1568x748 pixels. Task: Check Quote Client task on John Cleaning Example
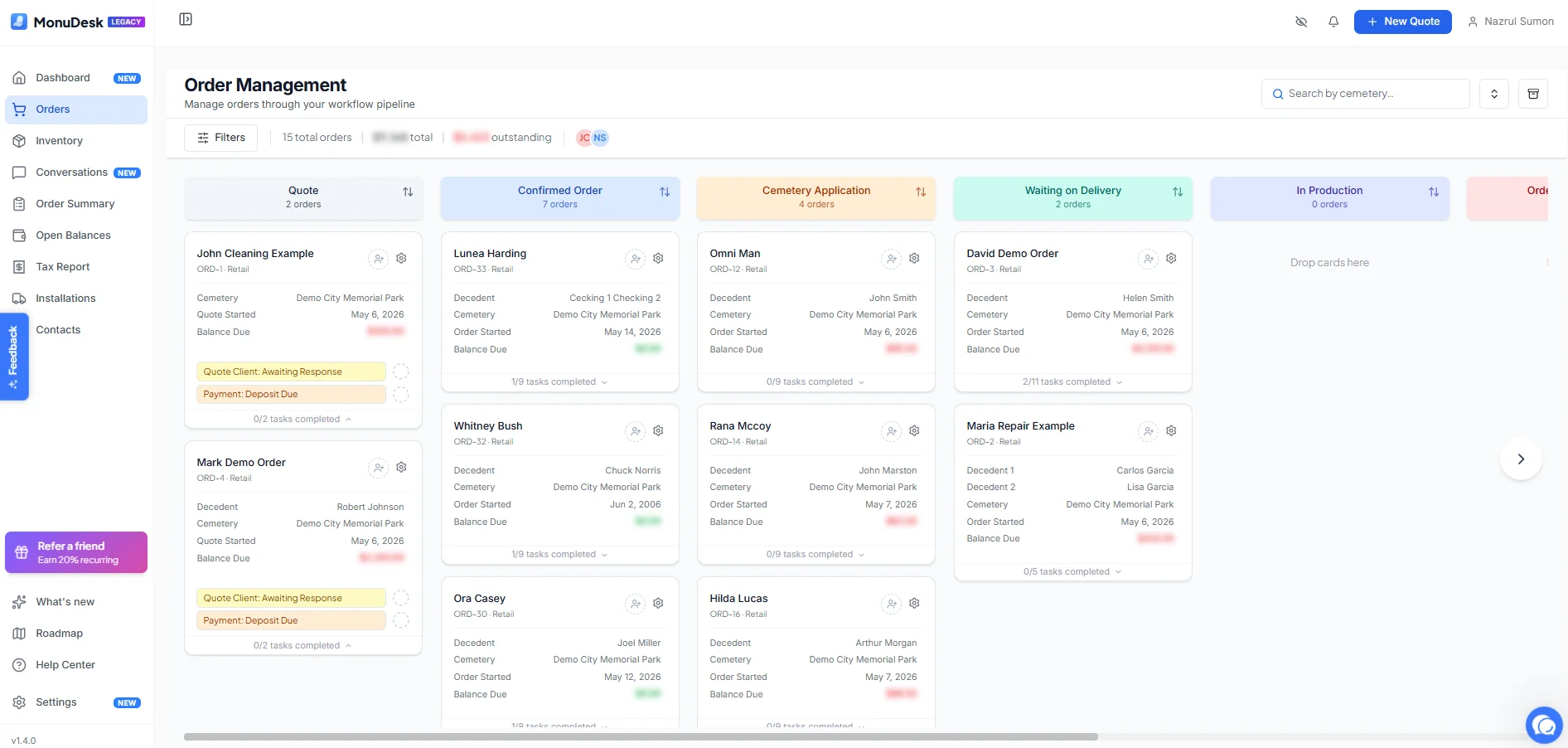pos(401,372)
